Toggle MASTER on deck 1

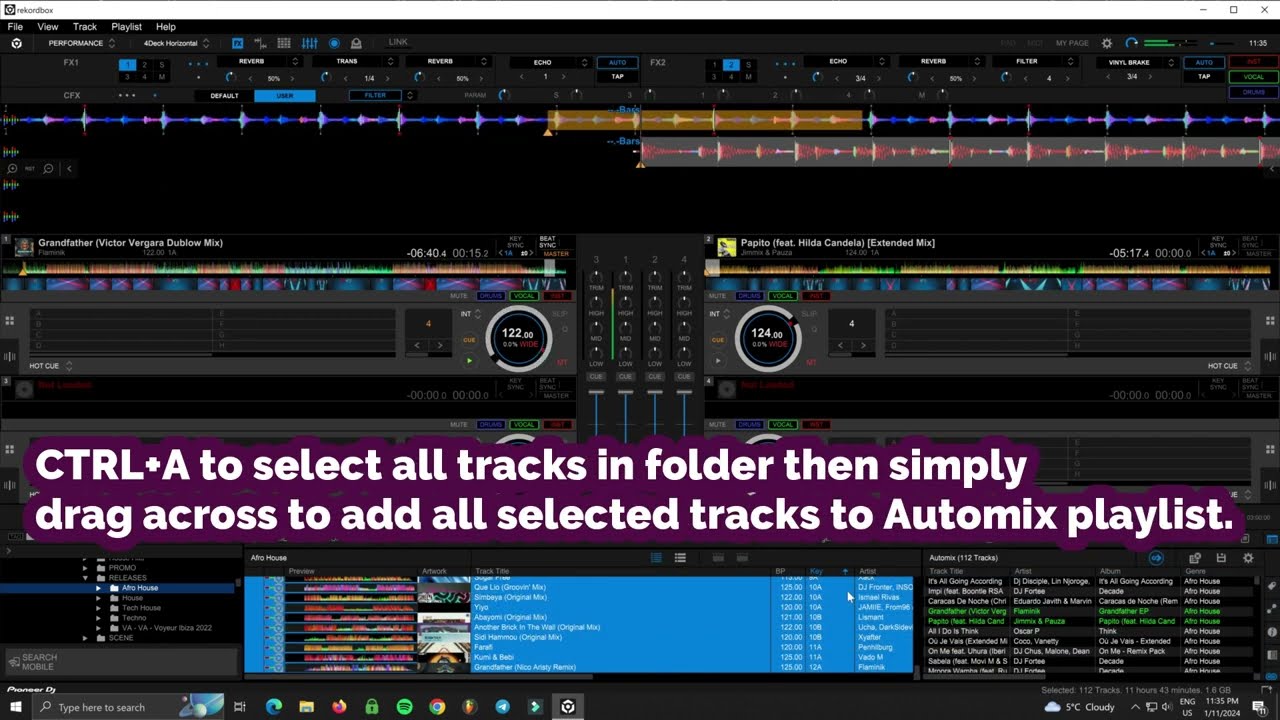click(556, 254)
